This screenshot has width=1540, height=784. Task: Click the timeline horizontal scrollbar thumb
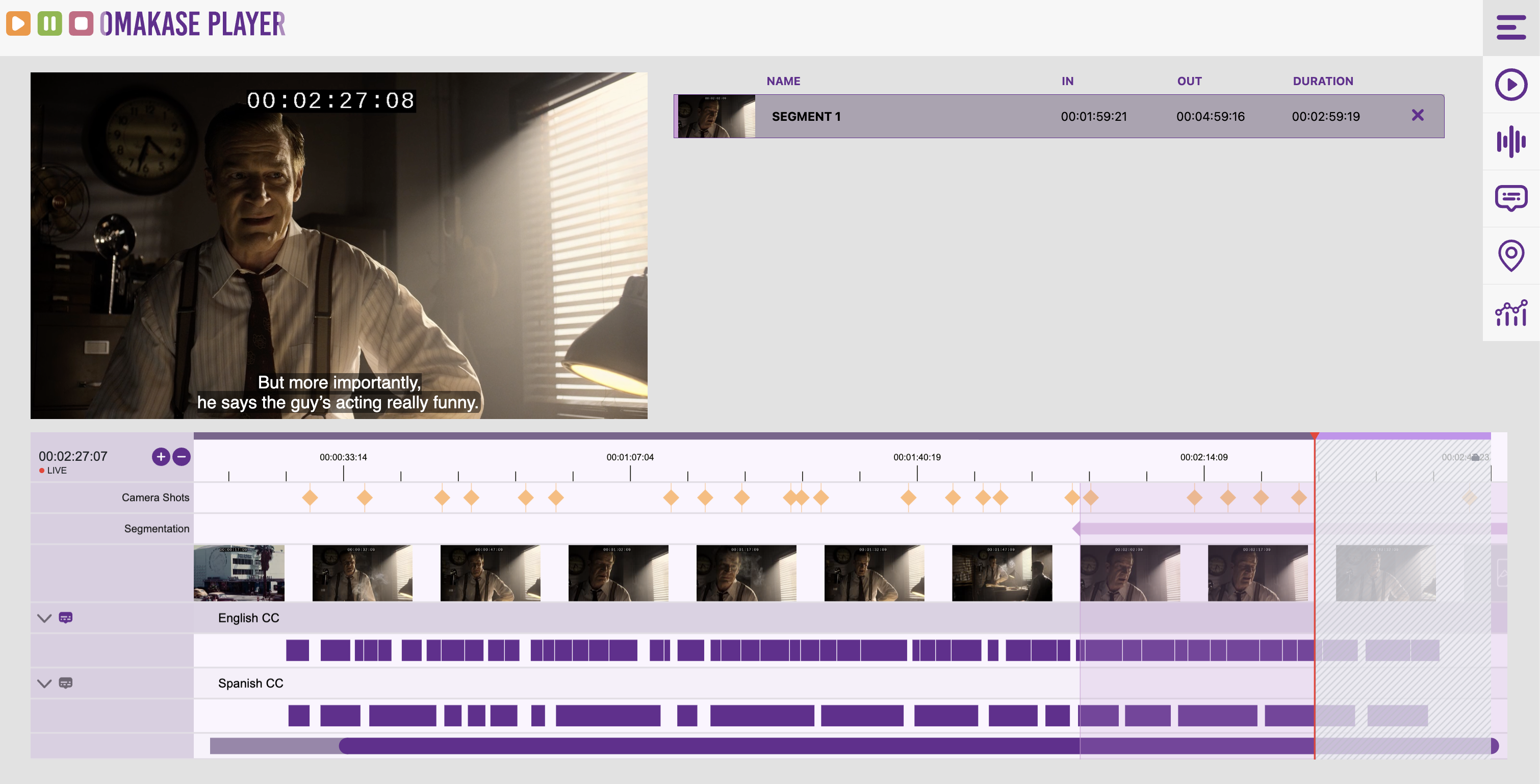(919, 746)
